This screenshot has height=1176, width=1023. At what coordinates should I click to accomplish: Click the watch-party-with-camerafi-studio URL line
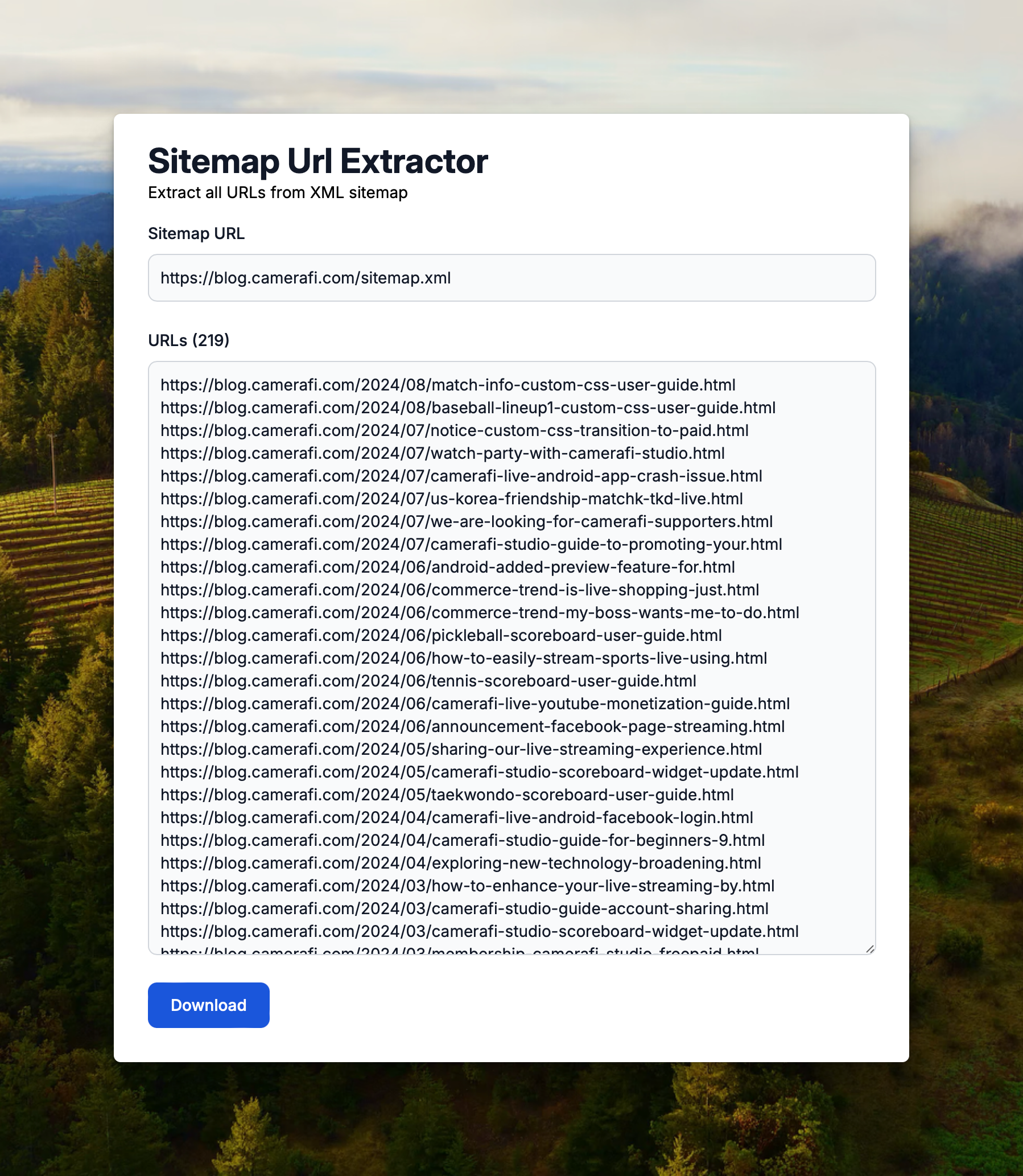[443, 454]
